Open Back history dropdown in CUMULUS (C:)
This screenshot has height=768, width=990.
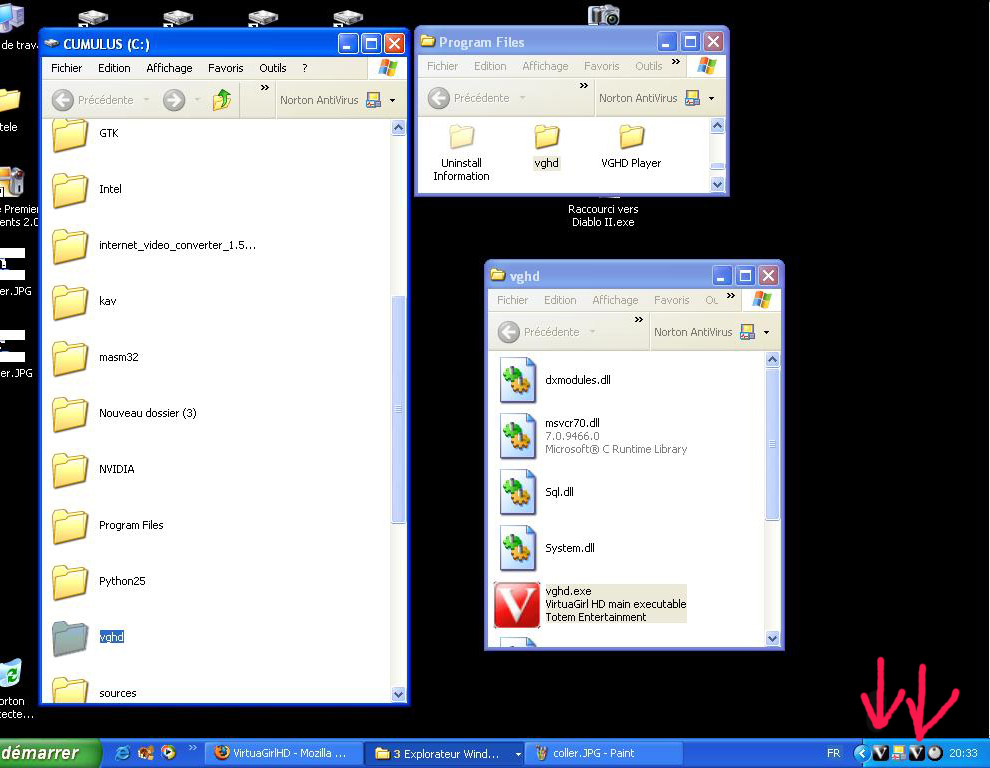pyautogui.click(x=146, y=100)
